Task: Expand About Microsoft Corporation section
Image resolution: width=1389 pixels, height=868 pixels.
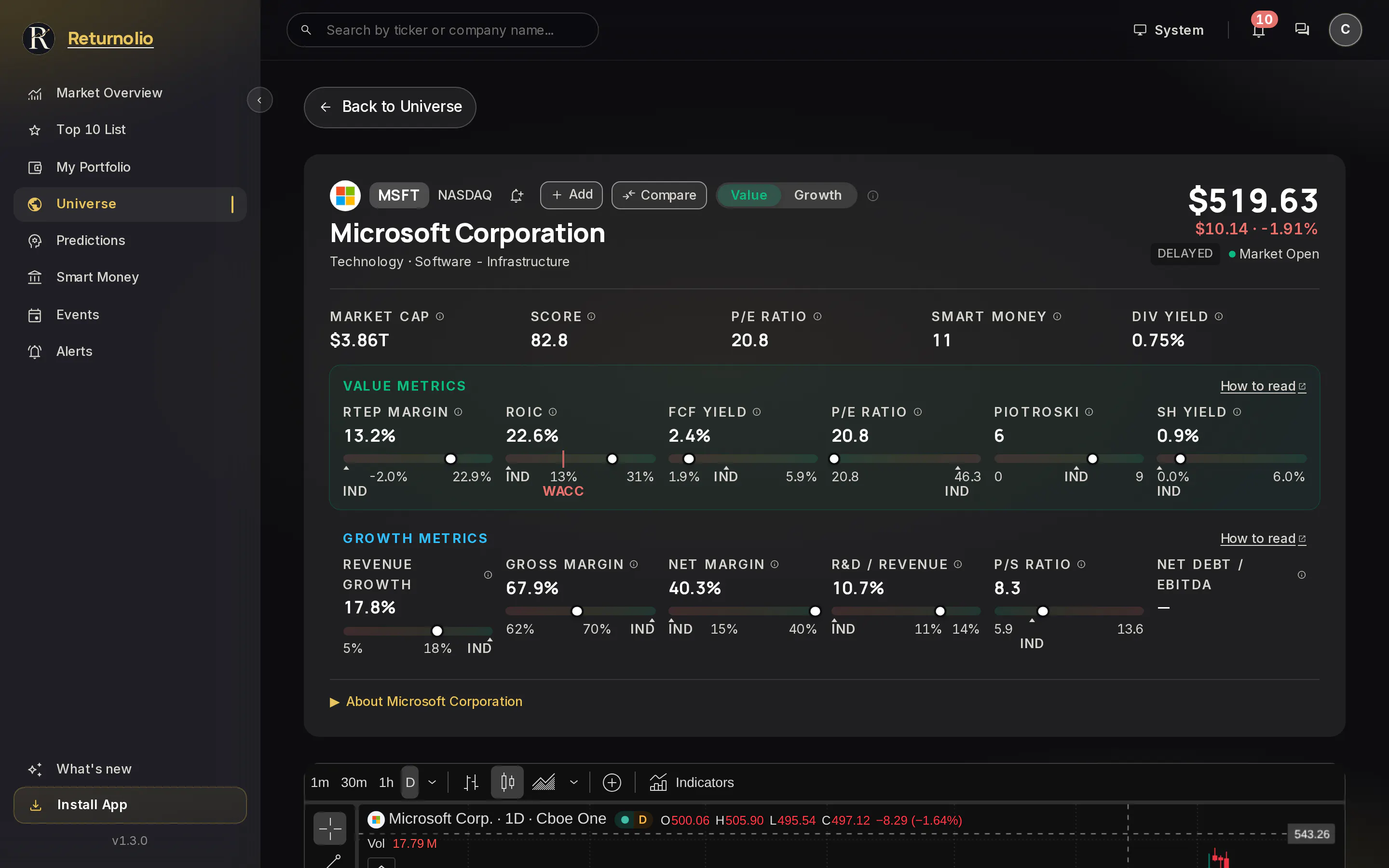Action: 426,702
